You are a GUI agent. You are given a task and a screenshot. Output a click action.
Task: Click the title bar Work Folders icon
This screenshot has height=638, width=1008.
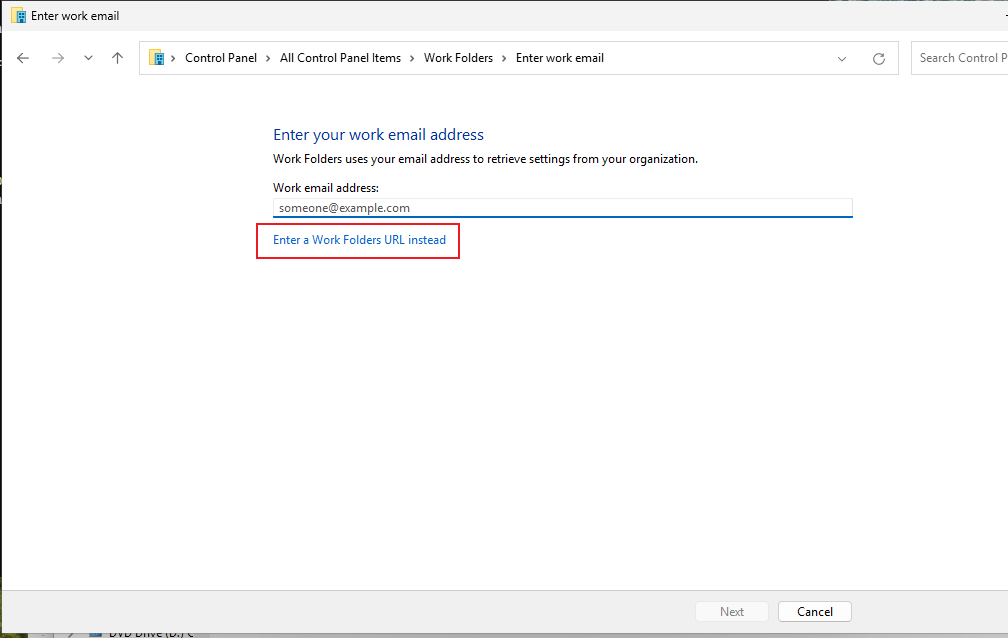click(19, 15)
